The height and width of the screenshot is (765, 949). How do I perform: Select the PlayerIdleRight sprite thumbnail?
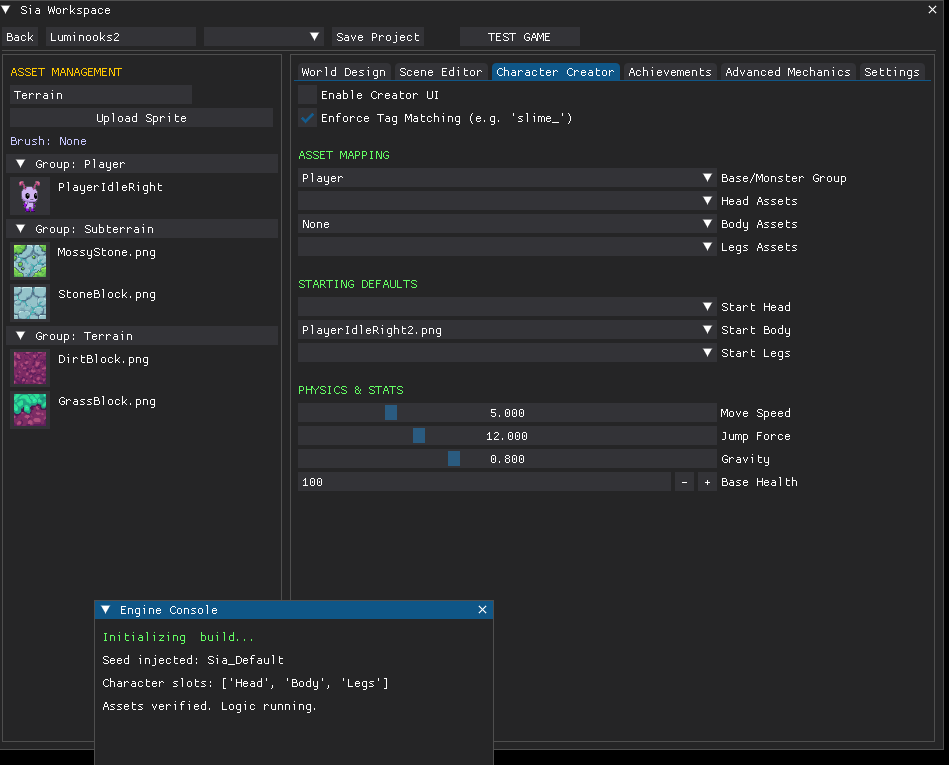click(x=30, y=196)
